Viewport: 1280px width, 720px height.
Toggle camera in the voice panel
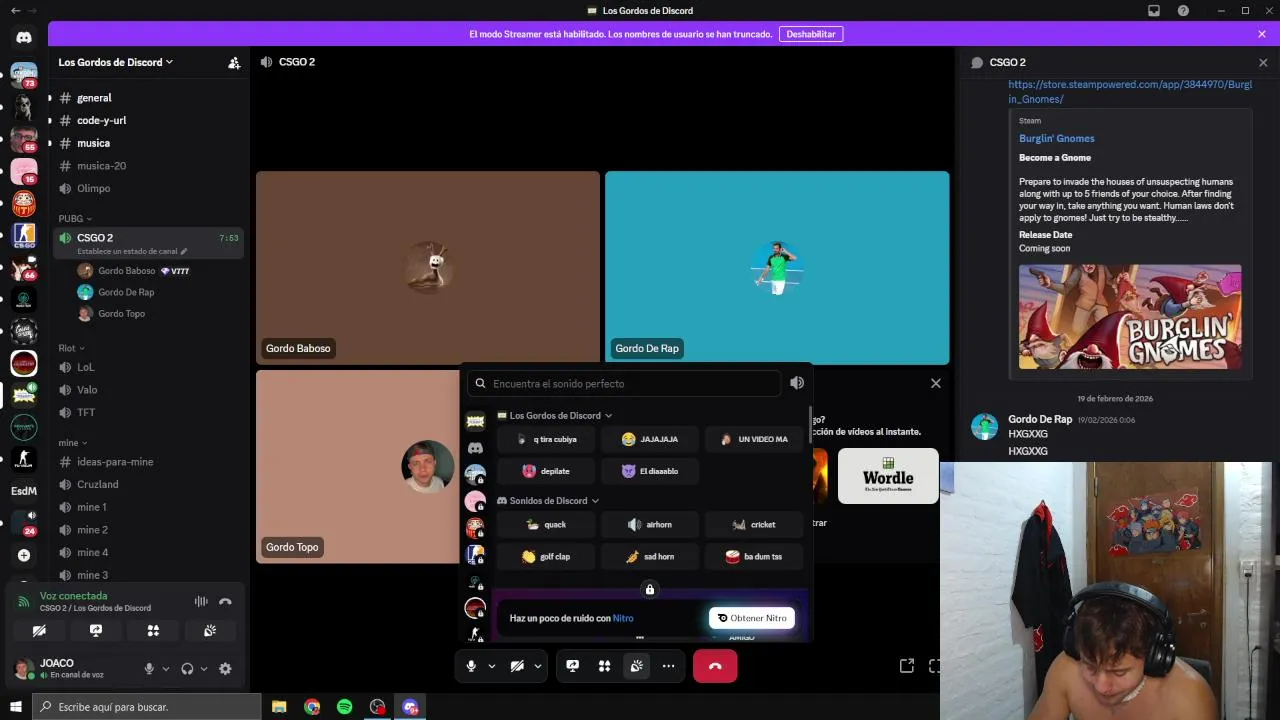(x=39, y=631)
